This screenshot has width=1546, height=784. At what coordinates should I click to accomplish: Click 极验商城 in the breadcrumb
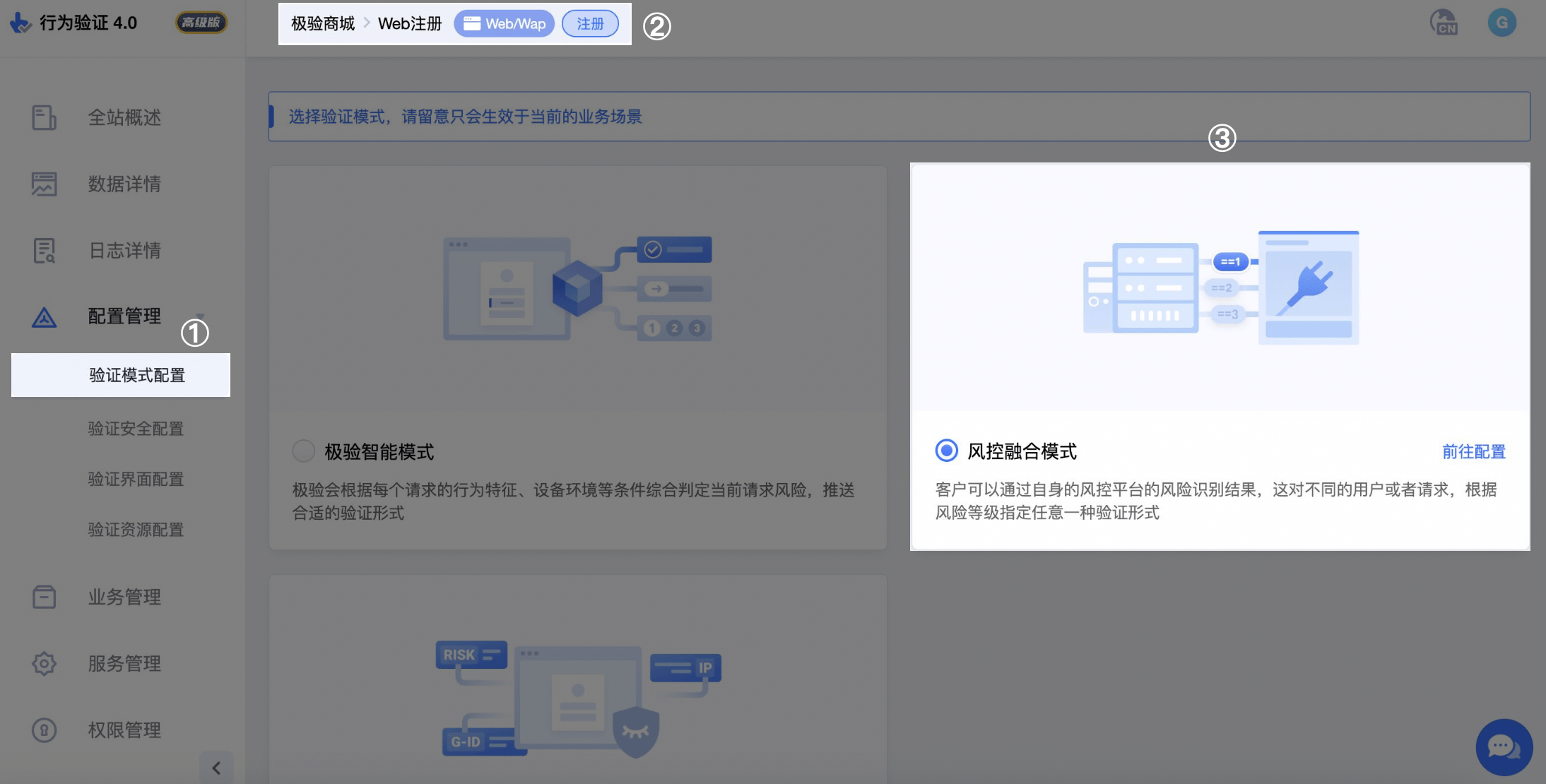pos(321,22)
